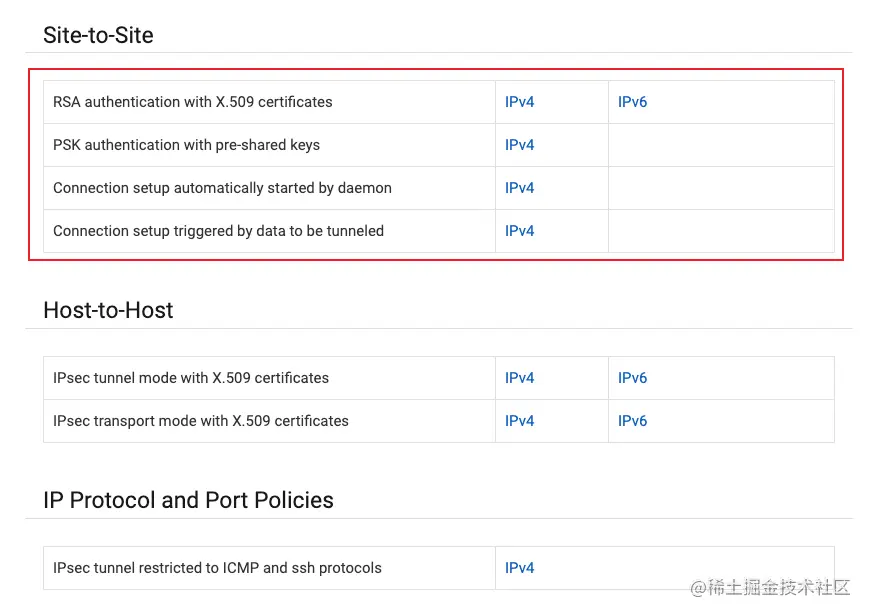Image resolution: width=869 pixels, height=616 pixels.
Task: Click the Site-to-Site section heading
Action: coord(98,36)
